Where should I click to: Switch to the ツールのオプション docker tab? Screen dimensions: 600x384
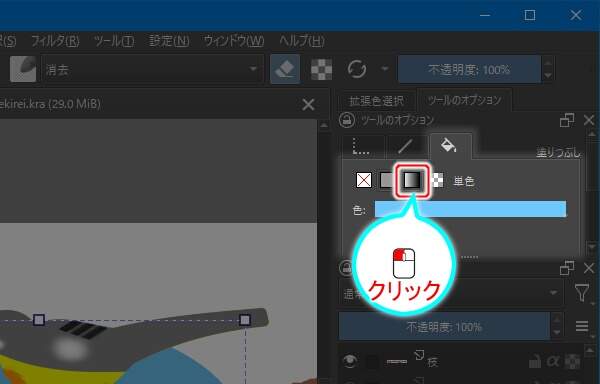coord(464,100)
